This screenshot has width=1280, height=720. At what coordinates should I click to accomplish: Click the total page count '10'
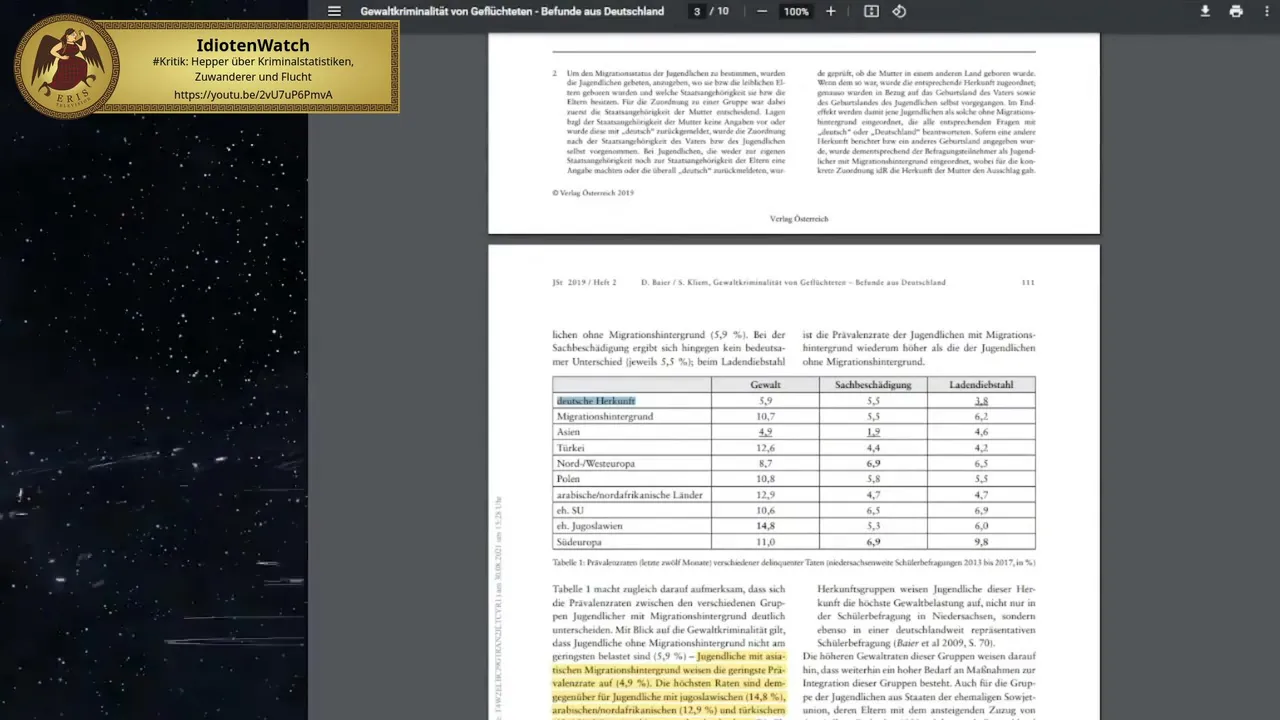[723, 12]
